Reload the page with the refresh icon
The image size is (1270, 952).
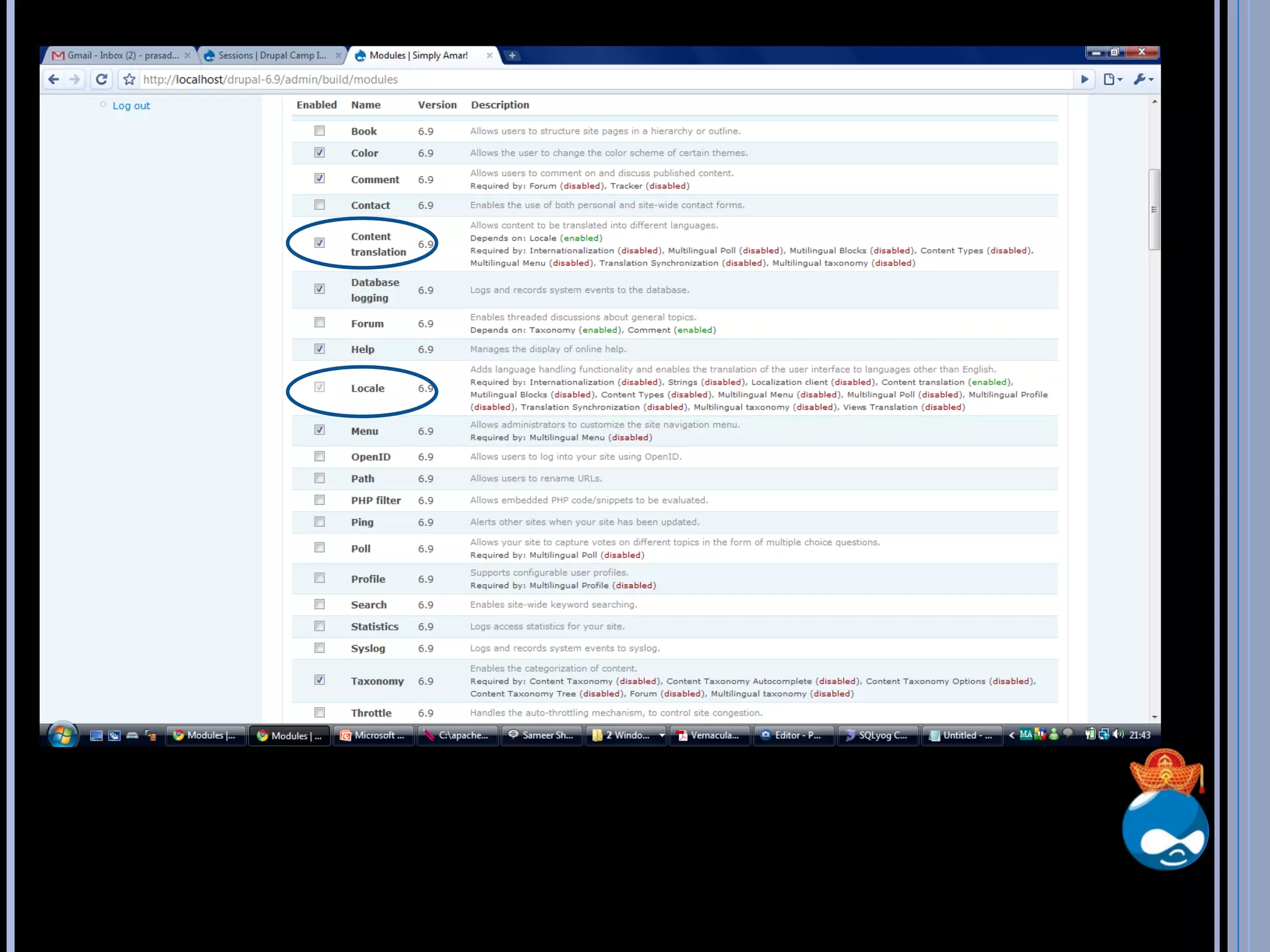102,79
